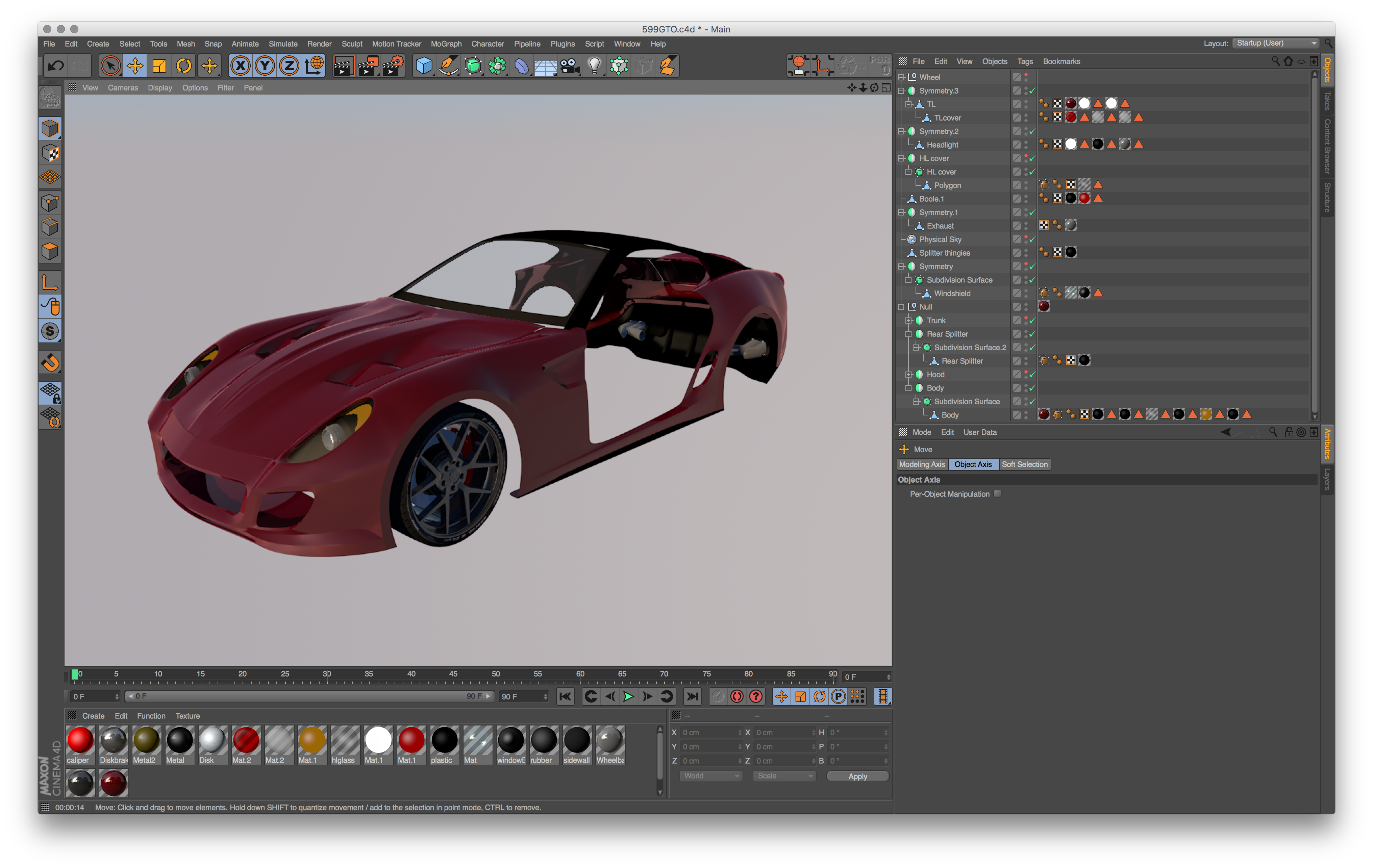1373x868 pixels.
Task: Activate the Rotate tool in toolbar
Action: click(184, 66)
